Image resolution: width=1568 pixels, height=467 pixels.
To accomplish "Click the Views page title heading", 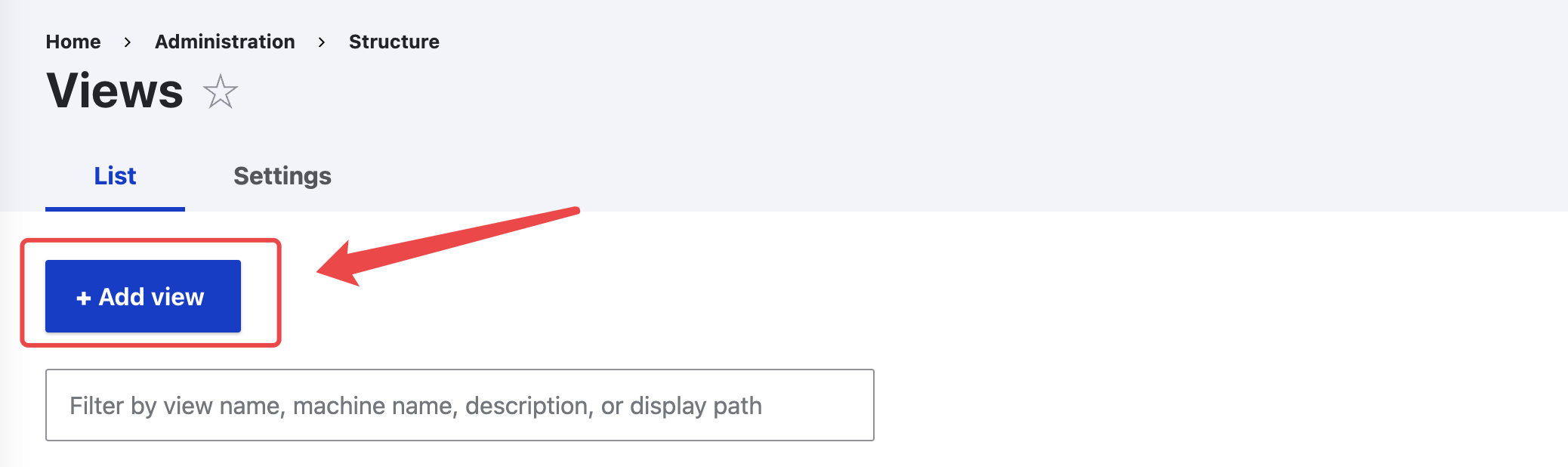I will [x=115, y=91].
